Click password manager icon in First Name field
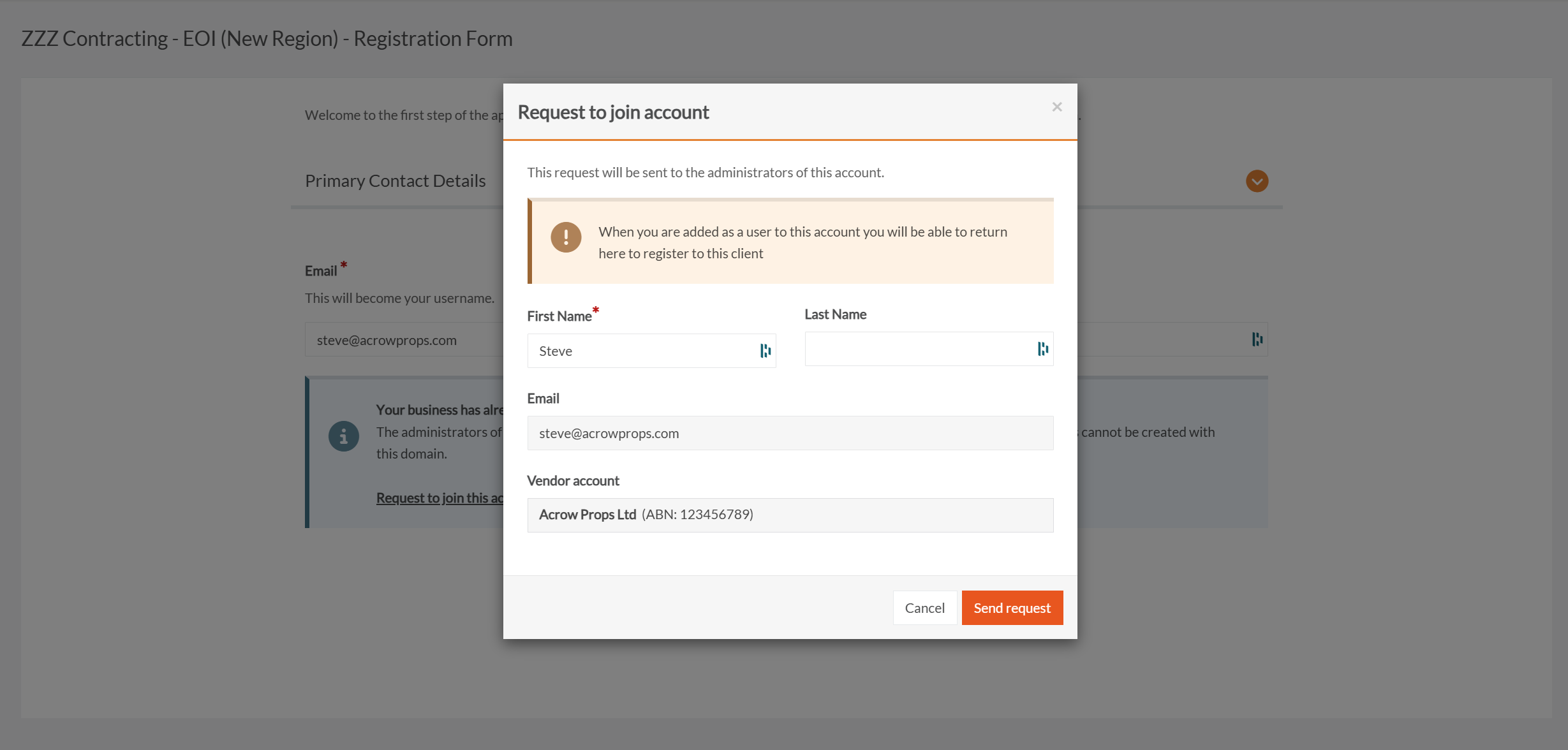Viewport: 1568px width, 750px height. click(x=765, y=351)
